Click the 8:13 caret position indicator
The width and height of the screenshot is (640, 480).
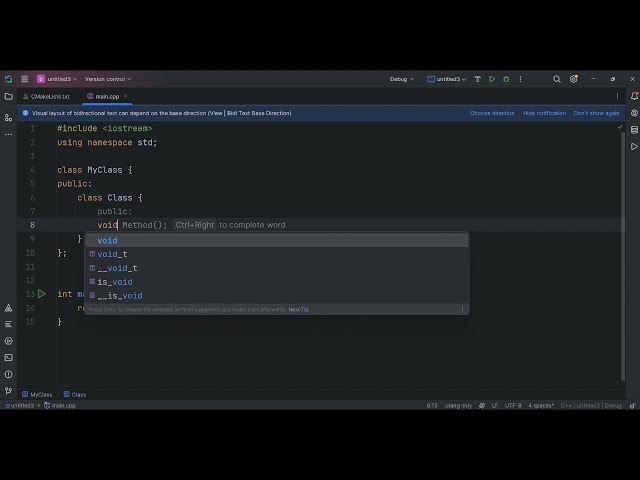(432, 406)
